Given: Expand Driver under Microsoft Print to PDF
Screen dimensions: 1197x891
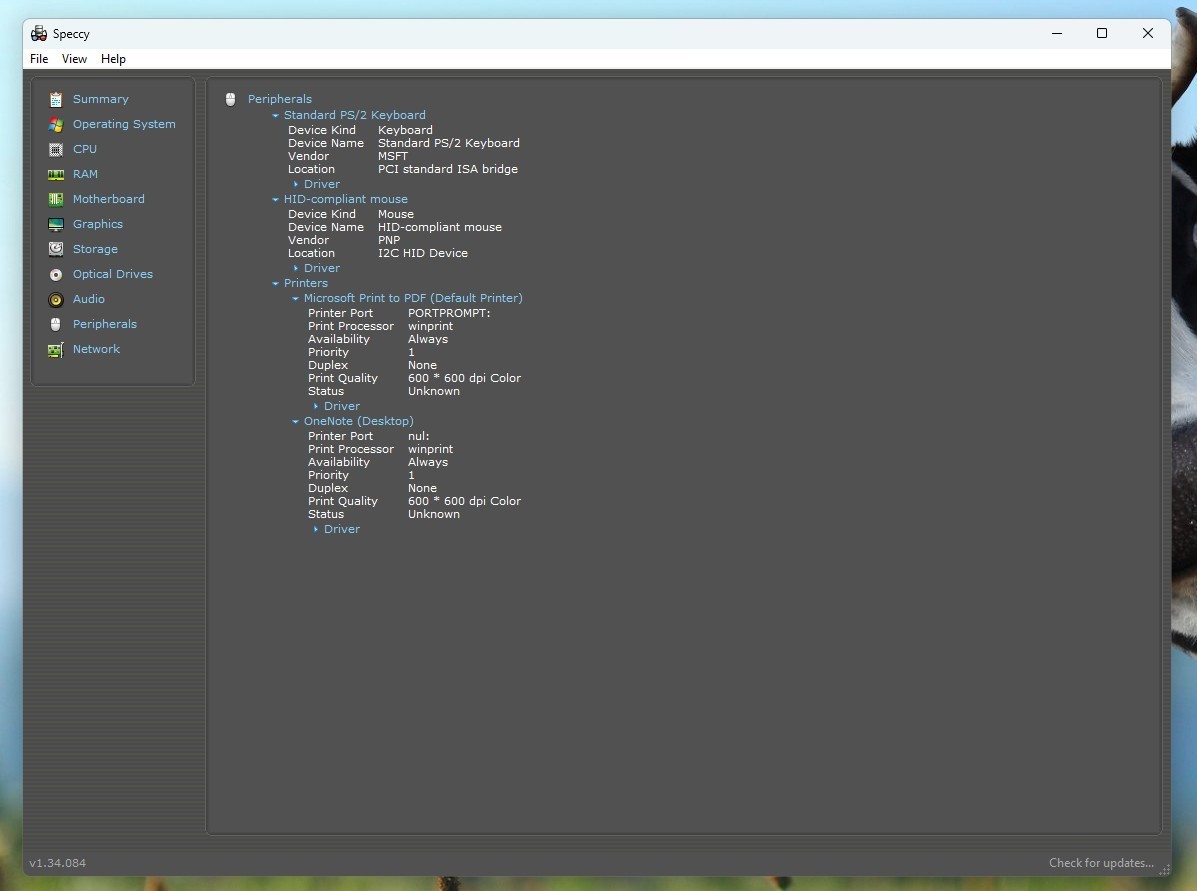Looking at the screenshot, I should coord(316,407).
